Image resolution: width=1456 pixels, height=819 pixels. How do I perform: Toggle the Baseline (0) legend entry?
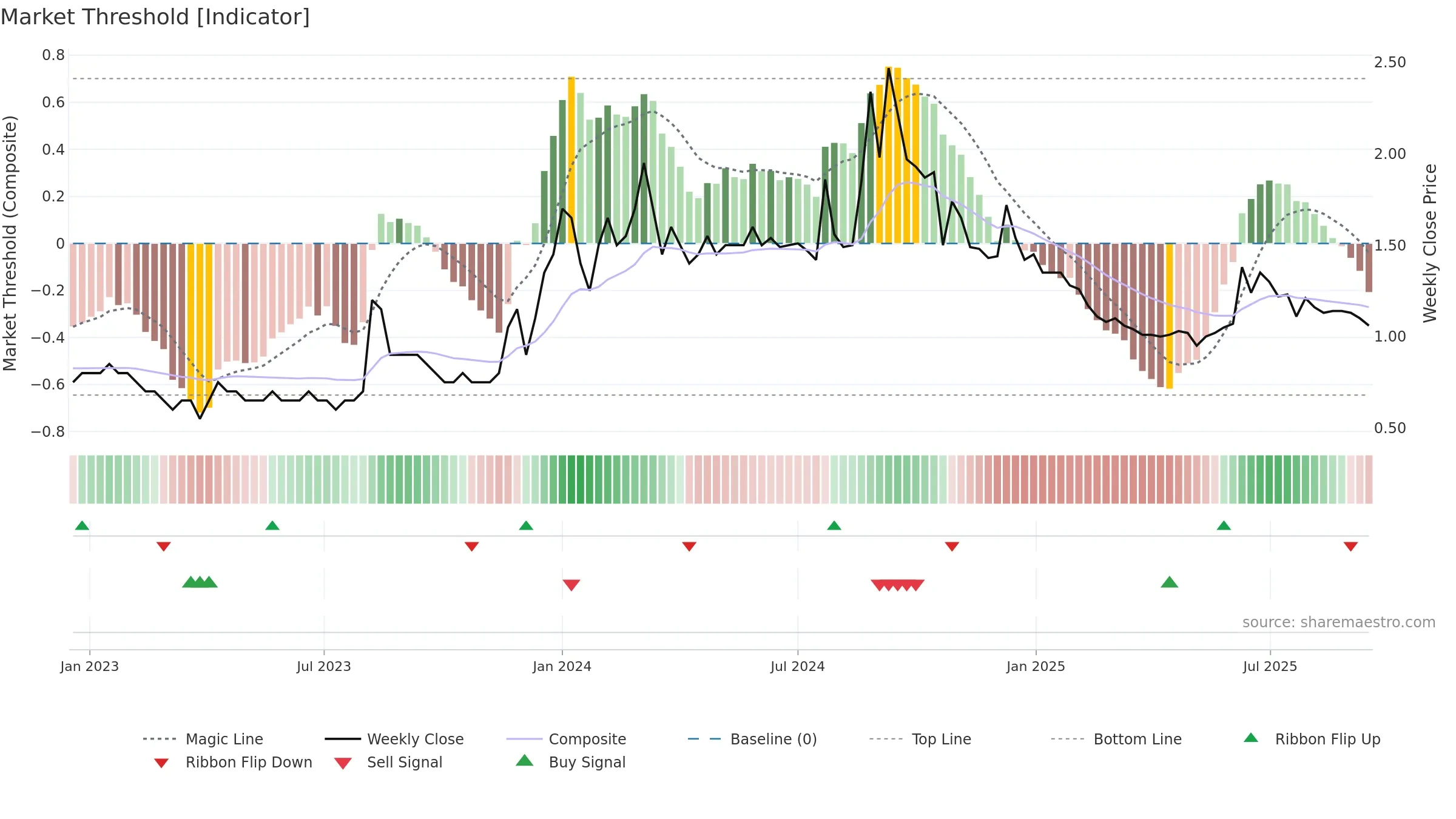tap(752, 739)
